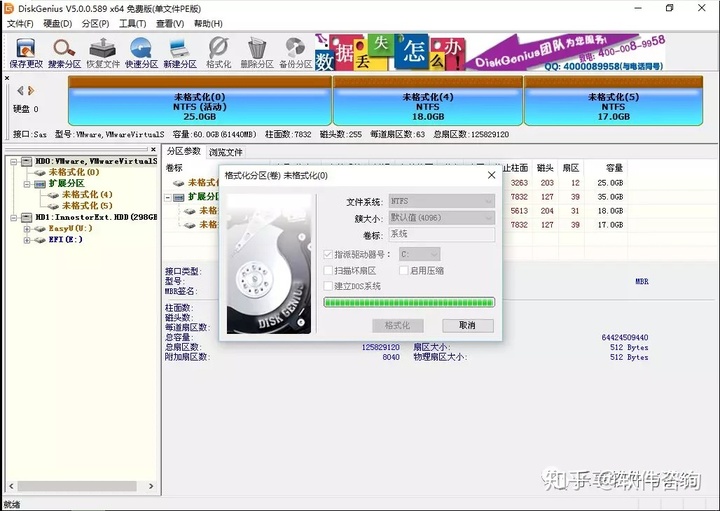Switch to Partition Parameters (分区参数) tab
Viewport: 720px width, 511px height.
(x=184, y=152)
